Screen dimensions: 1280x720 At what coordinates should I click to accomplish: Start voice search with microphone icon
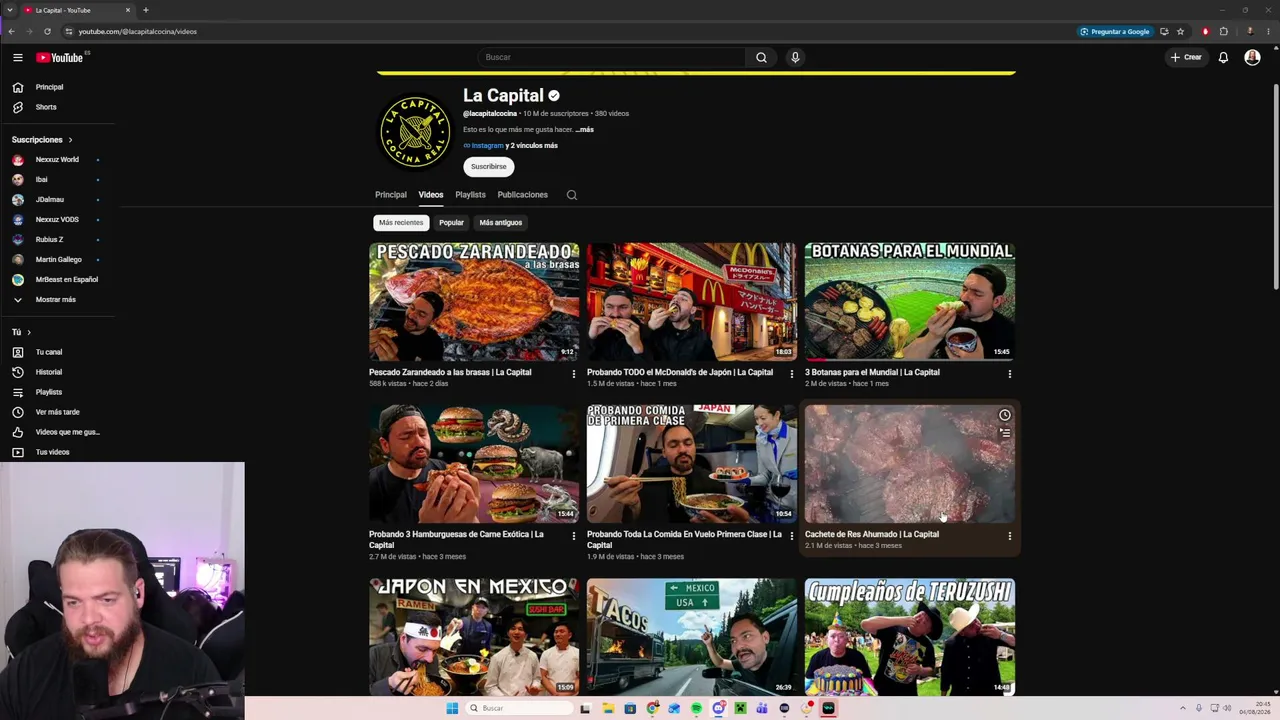click(795, 57)
